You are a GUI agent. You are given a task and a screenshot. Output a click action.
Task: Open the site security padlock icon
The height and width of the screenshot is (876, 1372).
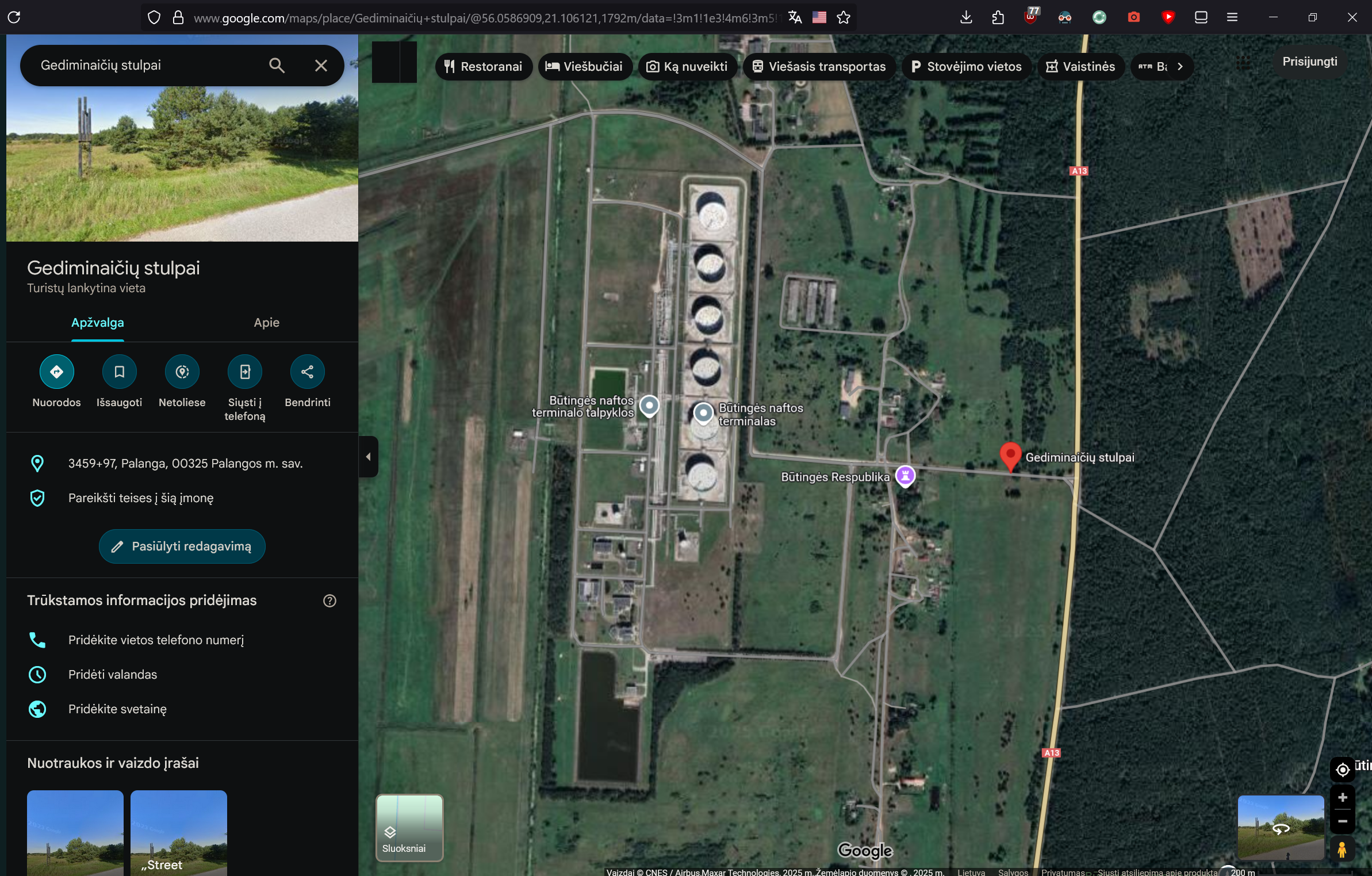[x=178, y=18]
